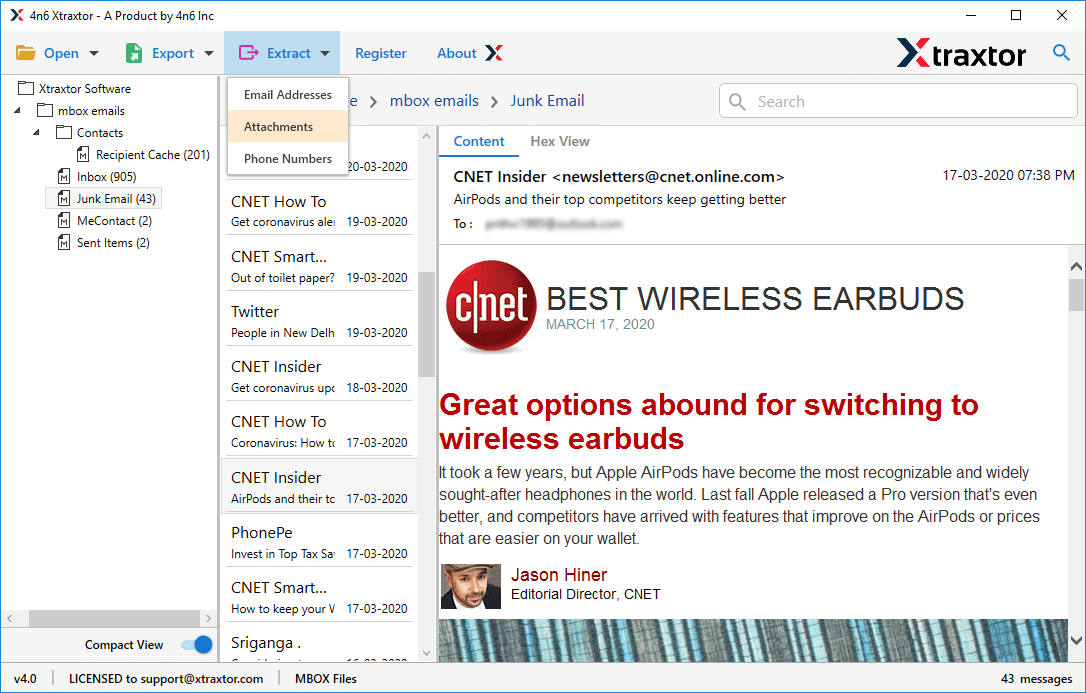Open the Junk Email breadcrumb link
The image size is (1086, 693).
pyautogui.click(x=547, y=100)
